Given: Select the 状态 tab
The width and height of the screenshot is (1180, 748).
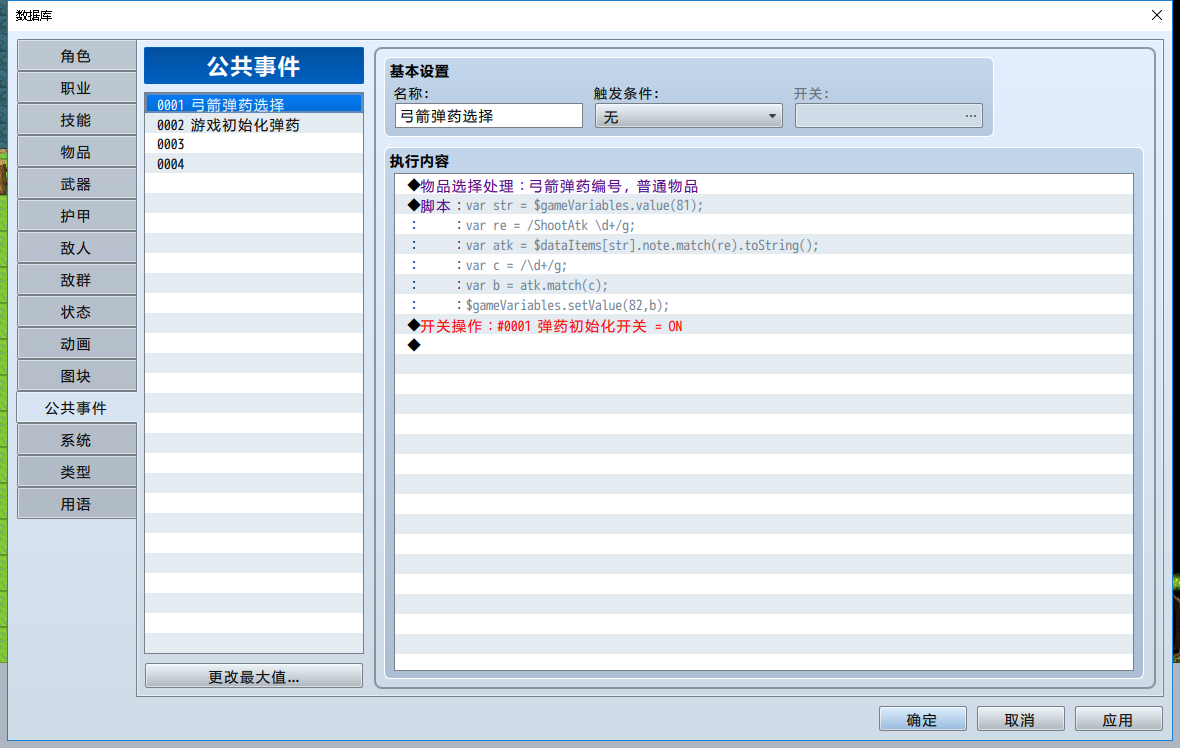Looking at the screenshot, I should [x=76, y=312].
